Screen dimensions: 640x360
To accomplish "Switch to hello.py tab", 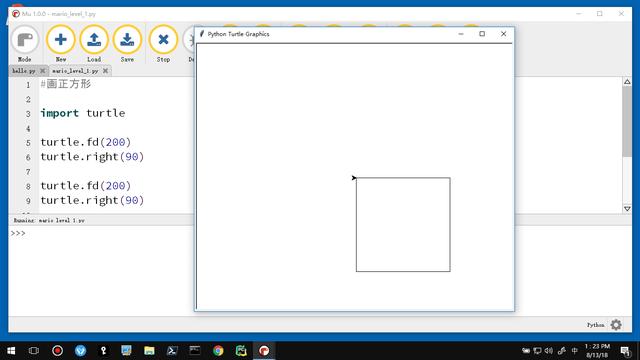I will [24, 71].
